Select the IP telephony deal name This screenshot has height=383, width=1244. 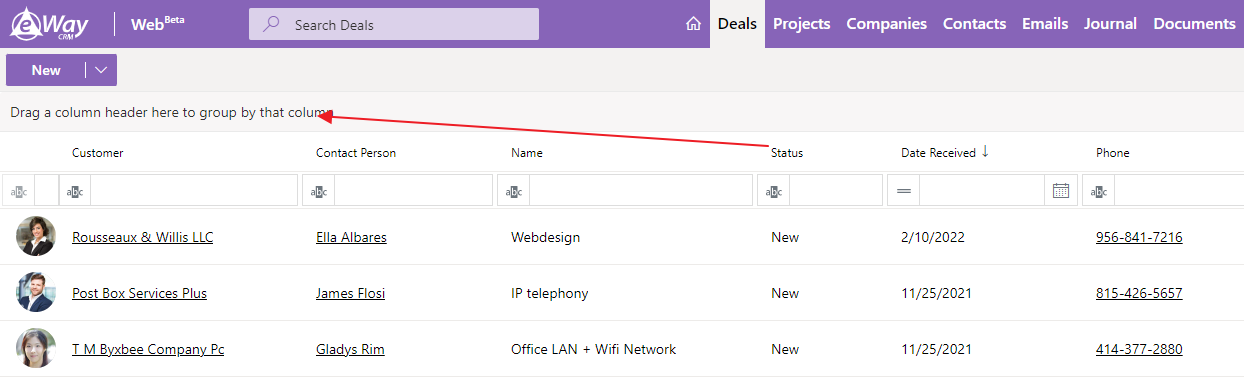pyautogui.click(x=550, y=293)
